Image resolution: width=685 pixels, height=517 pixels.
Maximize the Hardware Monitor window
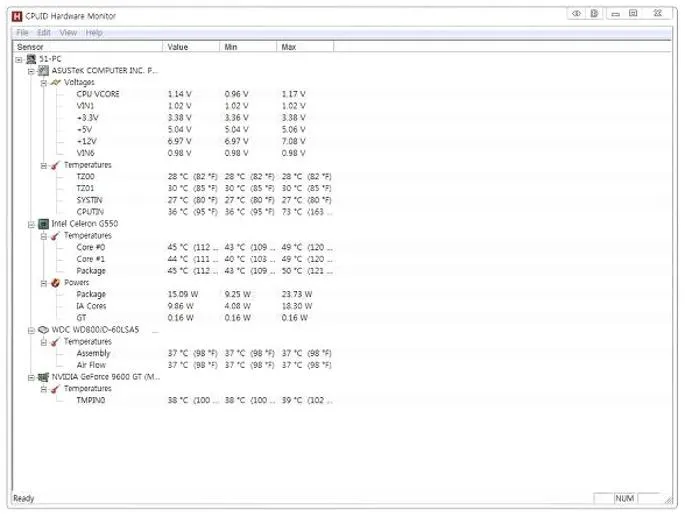633,14
